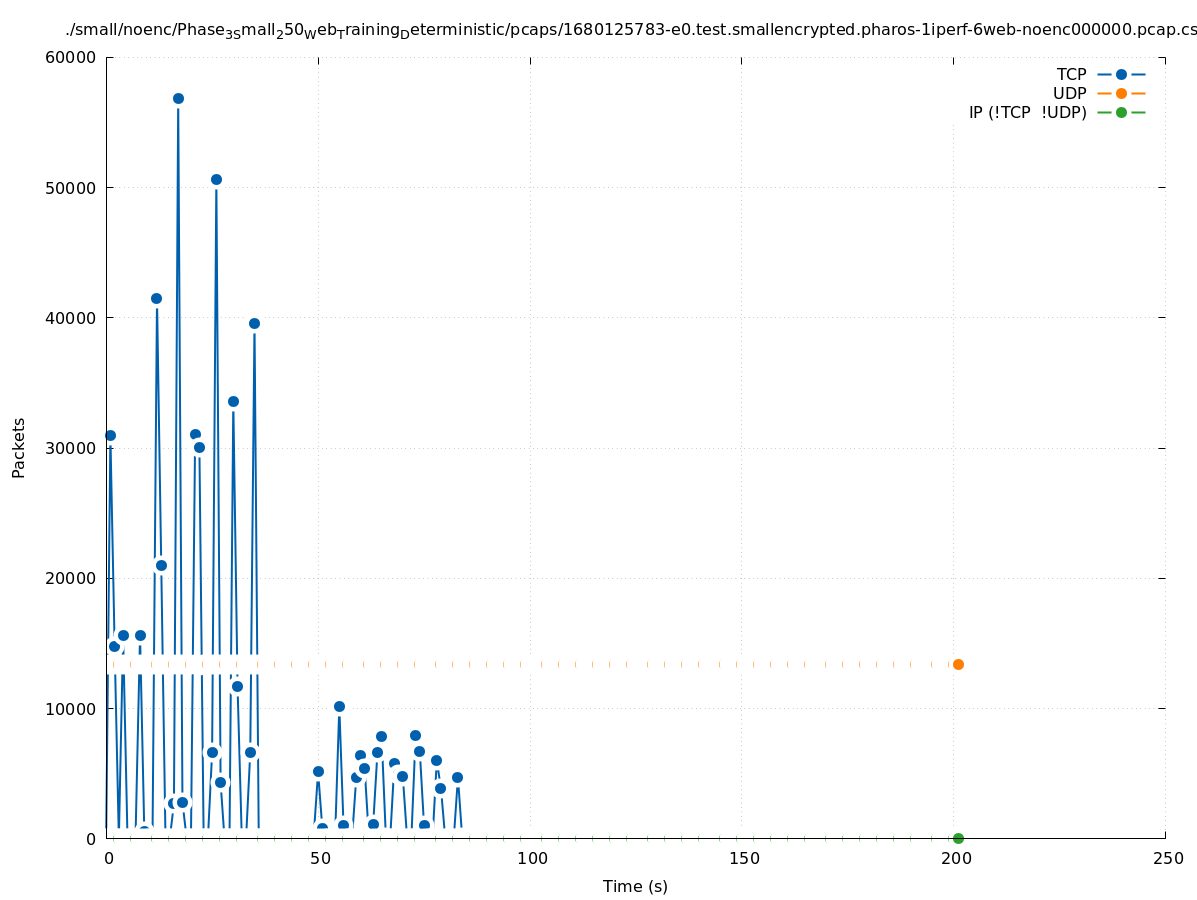
Task: Click the 150 tick label on x-axis
Action: click(x=742, y=859)
